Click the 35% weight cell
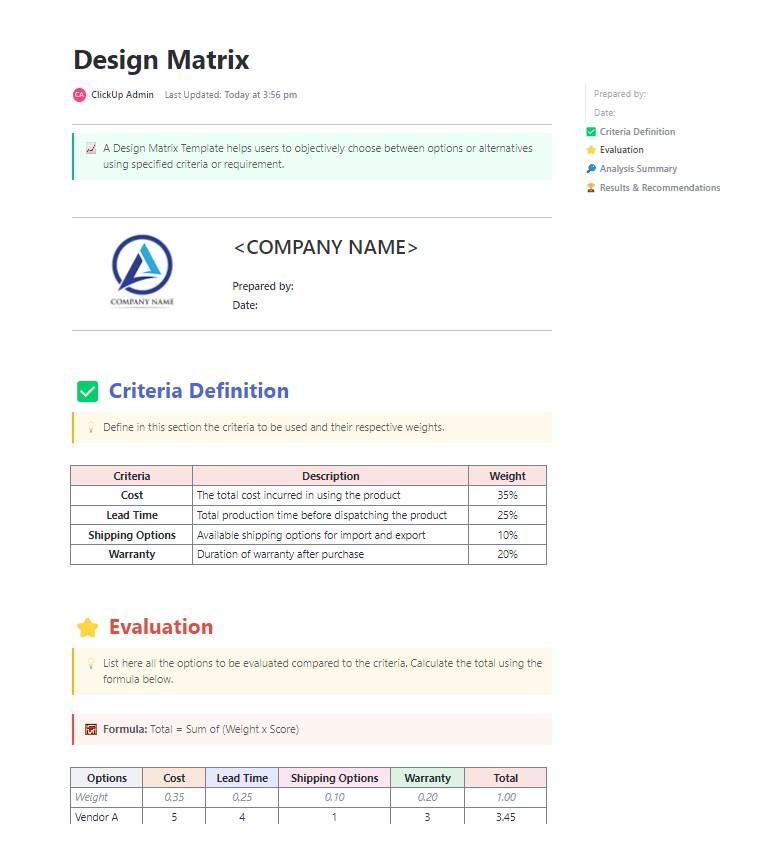The height and width of the screenshot is (856, 766). [x=507, y=495]
